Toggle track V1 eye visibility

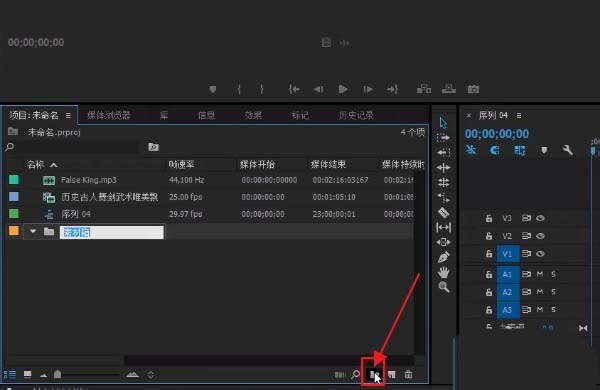540,253
